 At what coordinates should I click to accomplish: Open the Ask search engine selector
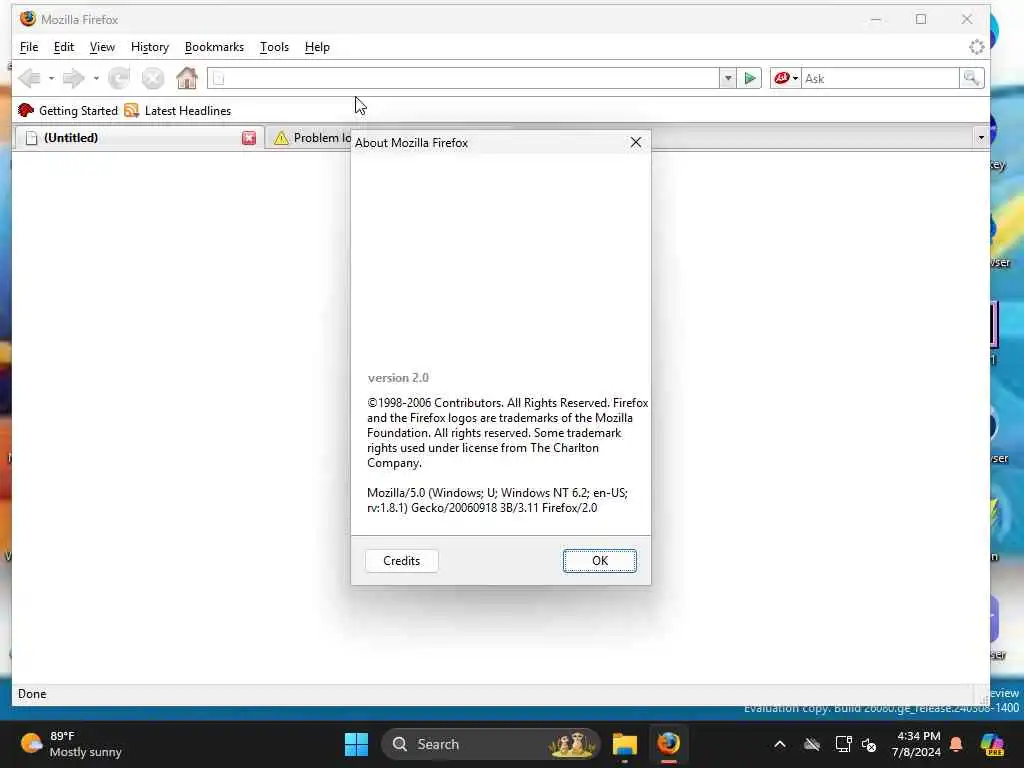tap(786, 78)
